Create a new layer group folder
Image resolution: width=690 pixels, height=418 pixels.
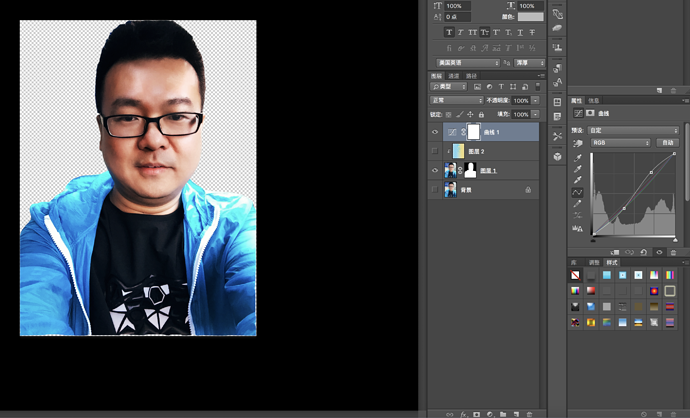pos(503,414)
